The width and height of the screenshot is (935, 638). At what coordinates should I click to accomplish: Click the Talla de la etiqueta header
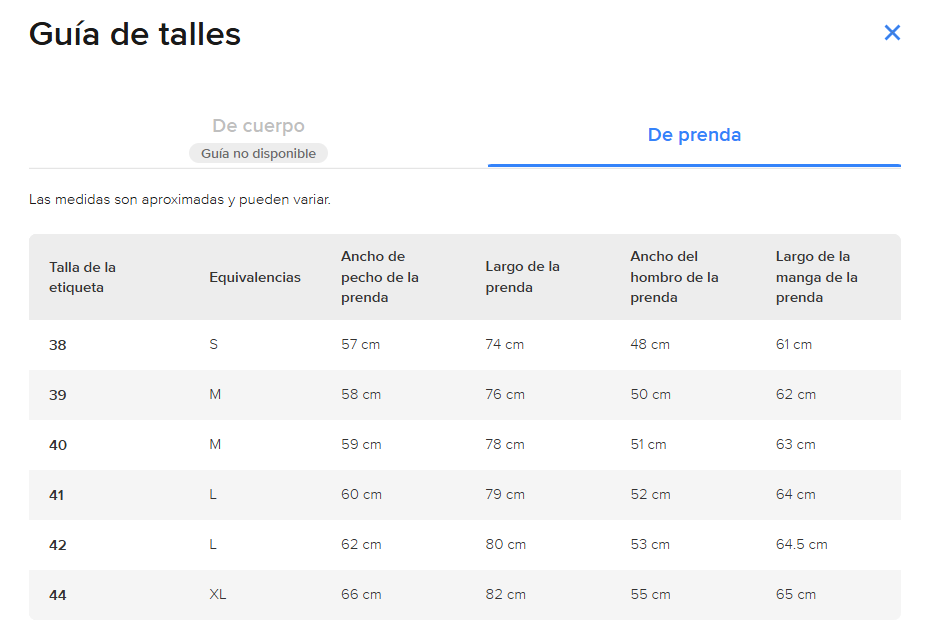[82, 277]
